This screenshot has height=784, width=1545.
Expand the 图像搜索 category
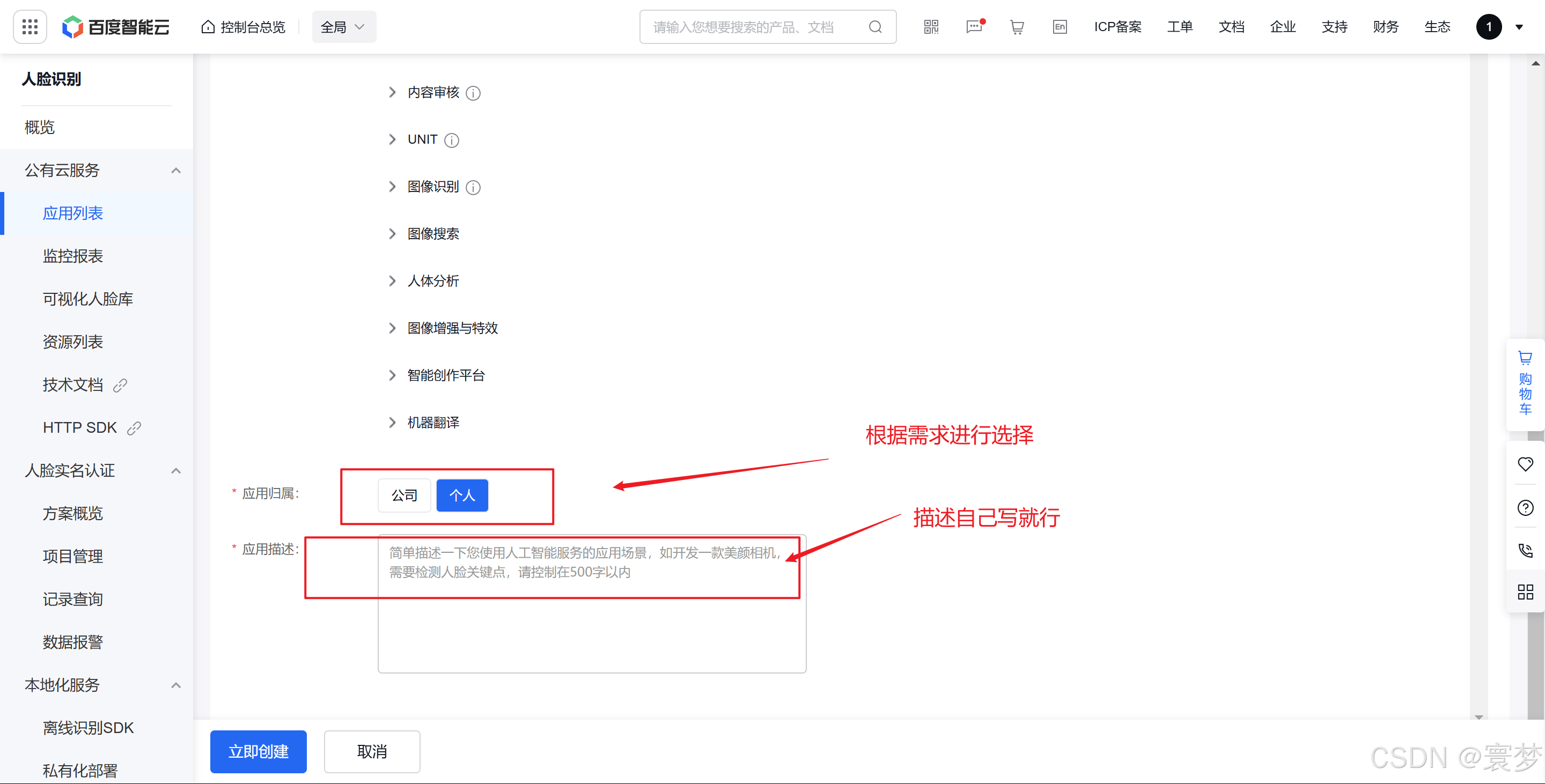392,234
